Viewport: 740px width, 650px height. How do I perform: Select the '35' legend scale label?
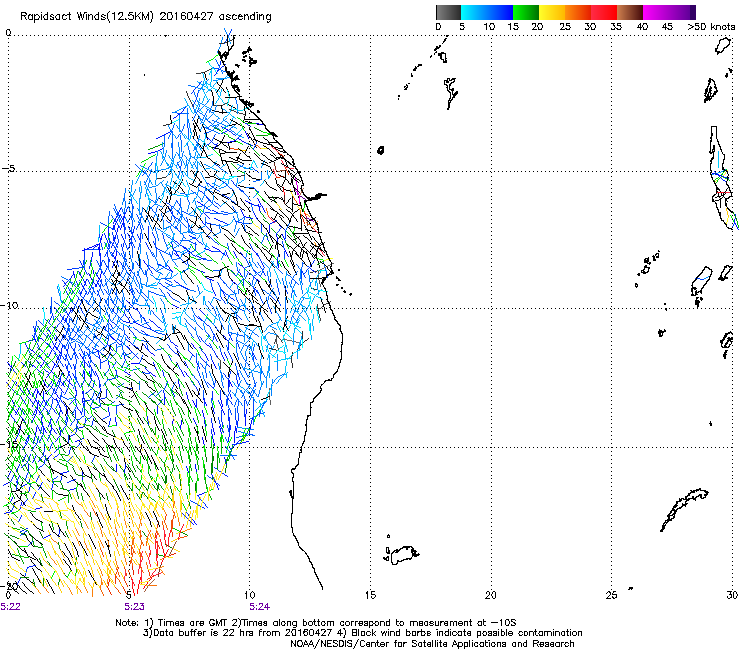click(616, 26)
